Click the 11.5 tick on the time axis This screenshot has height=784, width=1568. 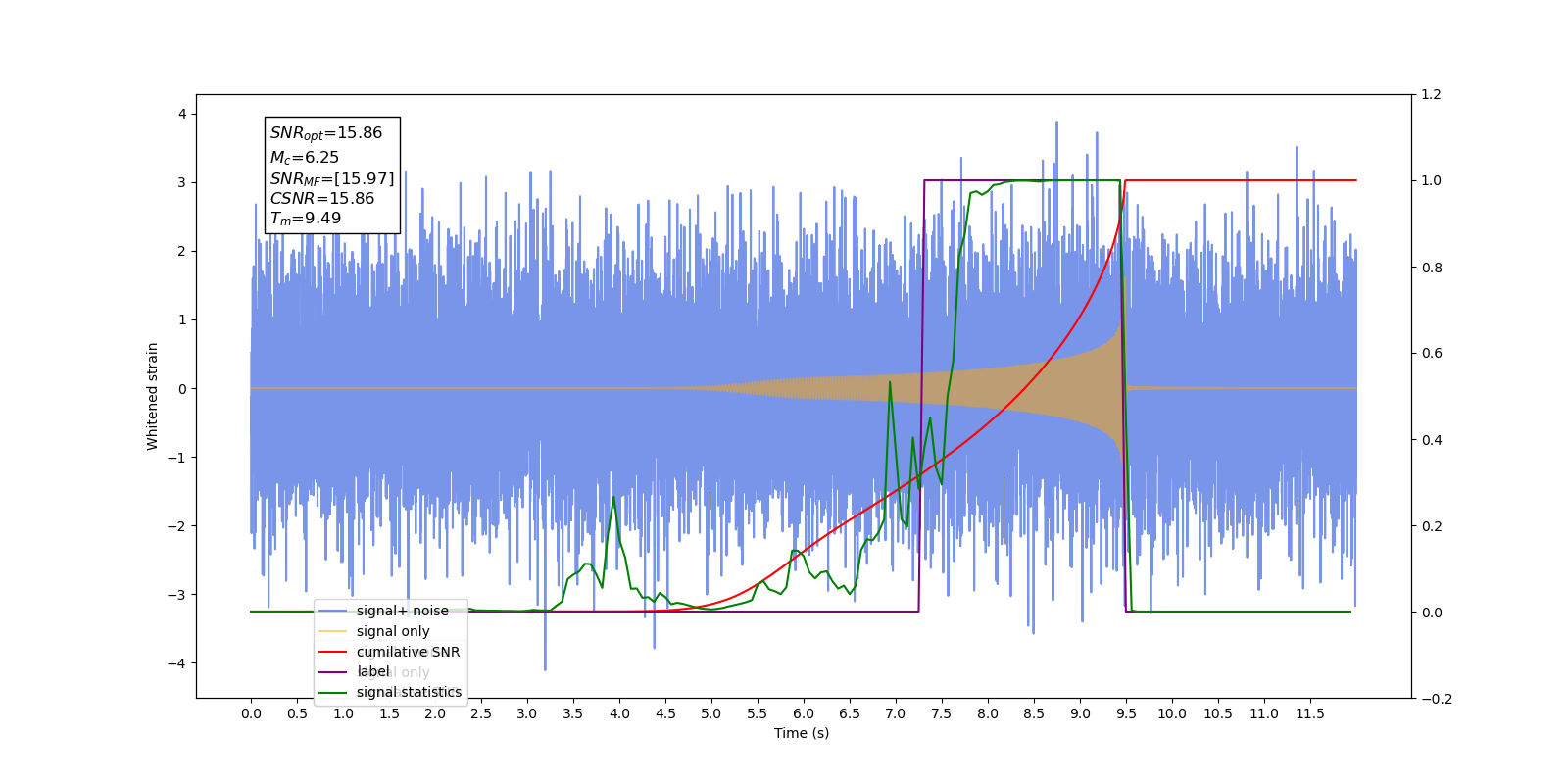tap(1310, 713)
